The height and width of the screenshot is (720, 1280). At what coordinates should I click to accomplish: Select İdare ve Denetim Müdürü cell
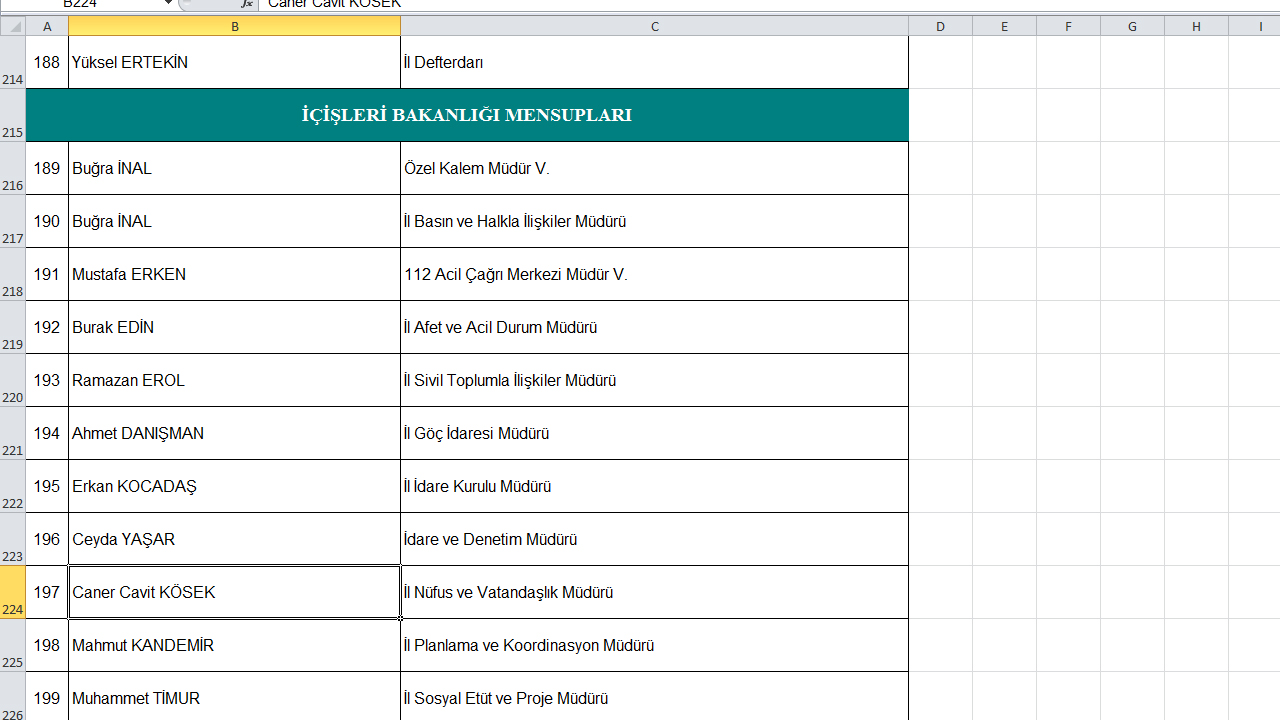654,539
